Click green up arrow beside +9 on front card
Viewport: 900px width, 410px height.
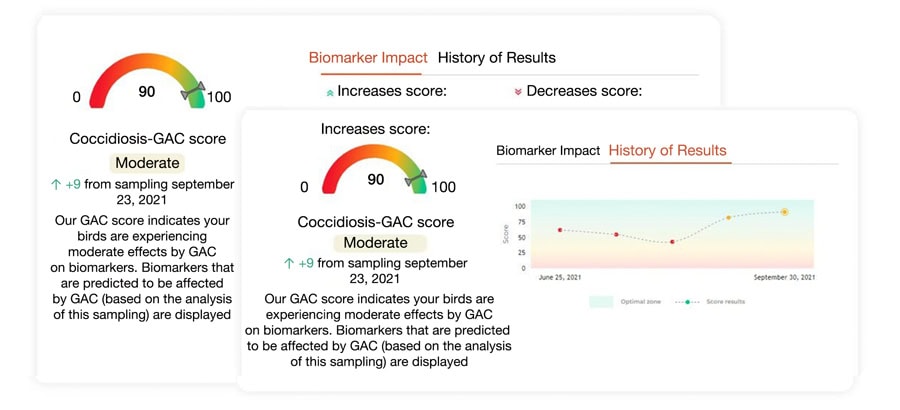pos(290,263)
